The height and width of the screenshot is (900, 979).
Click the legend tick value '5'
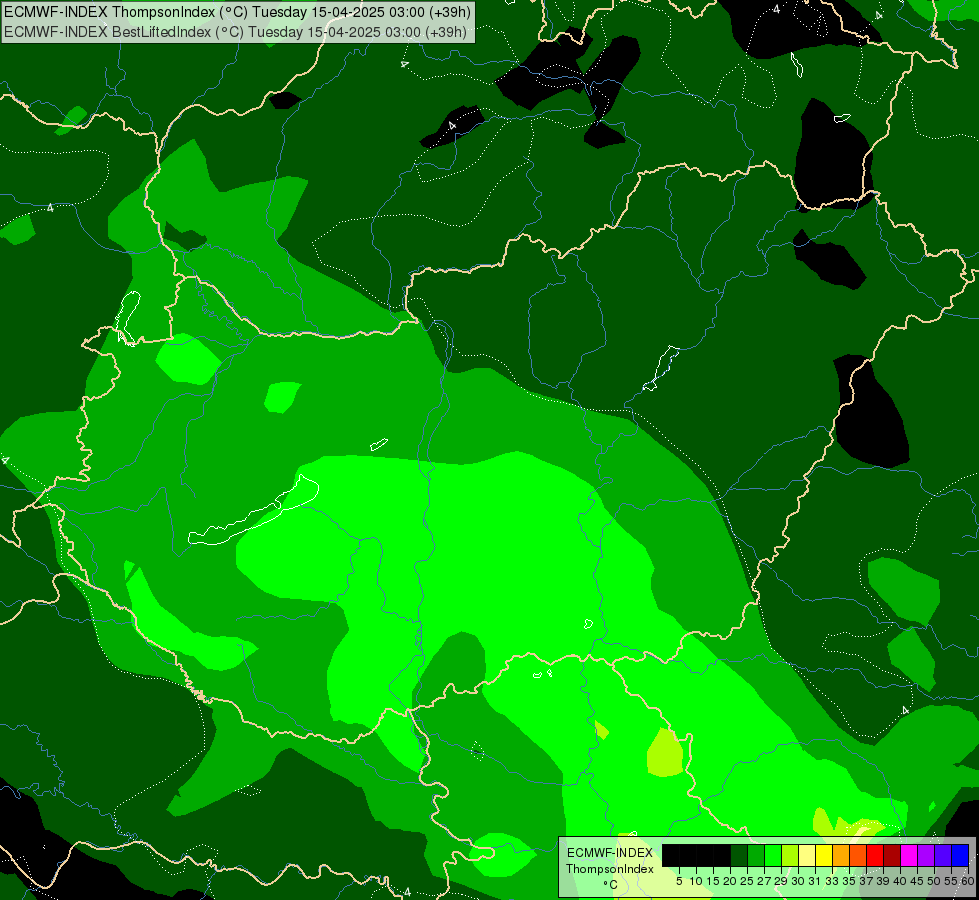(x=679, y=881)
